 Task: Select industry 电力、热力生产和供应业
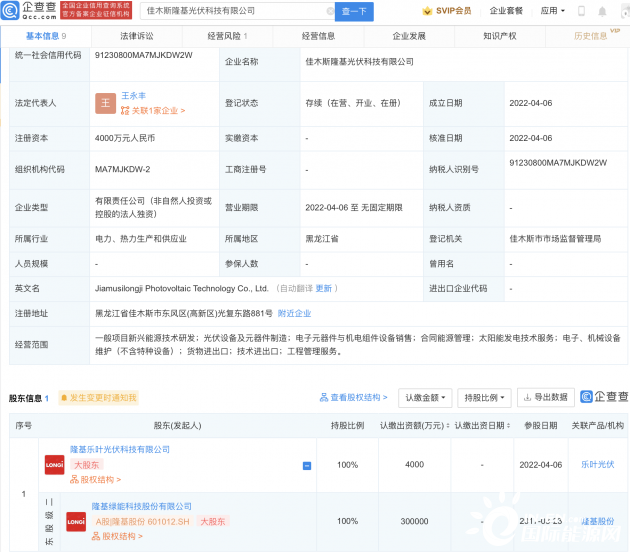point(141,239)
